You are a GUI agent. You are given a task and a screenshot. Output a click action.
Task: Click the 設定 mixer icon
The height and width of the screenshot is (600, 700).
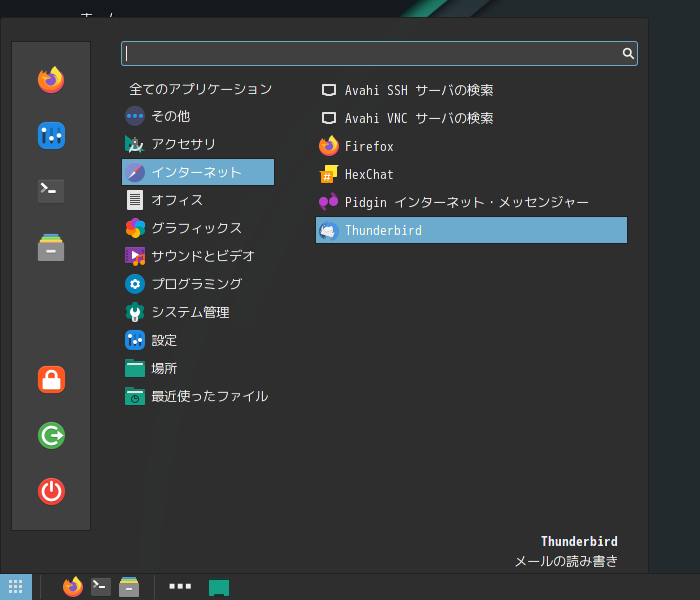point(135,340)
